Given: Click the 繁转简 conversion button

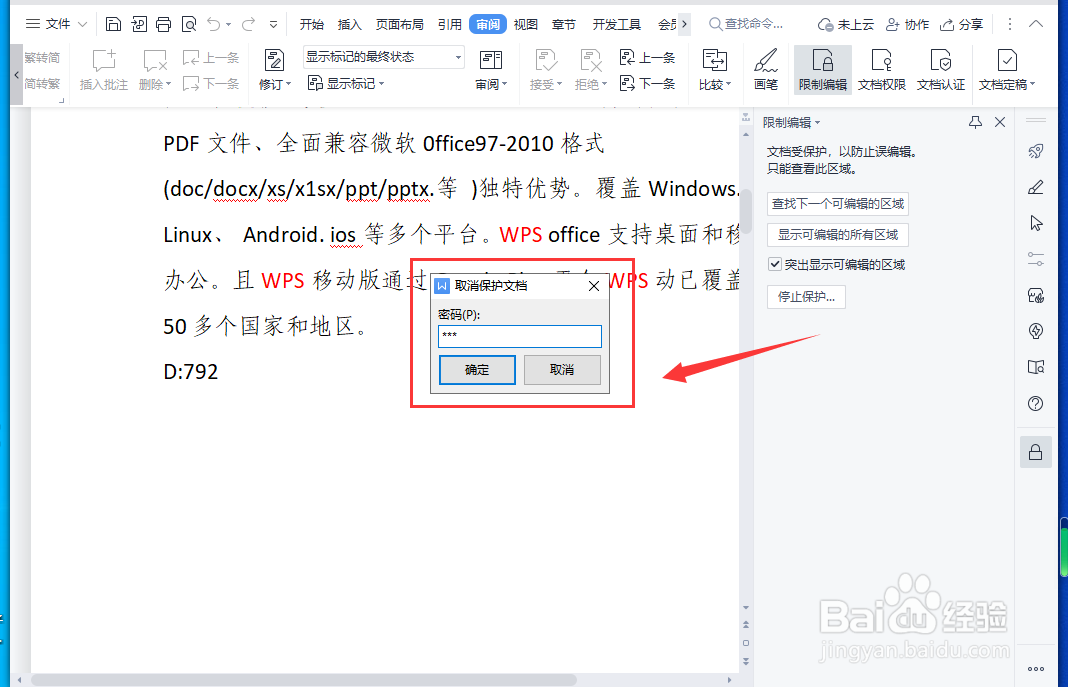Looking at the screenshot, I should (x=42, y=58).
